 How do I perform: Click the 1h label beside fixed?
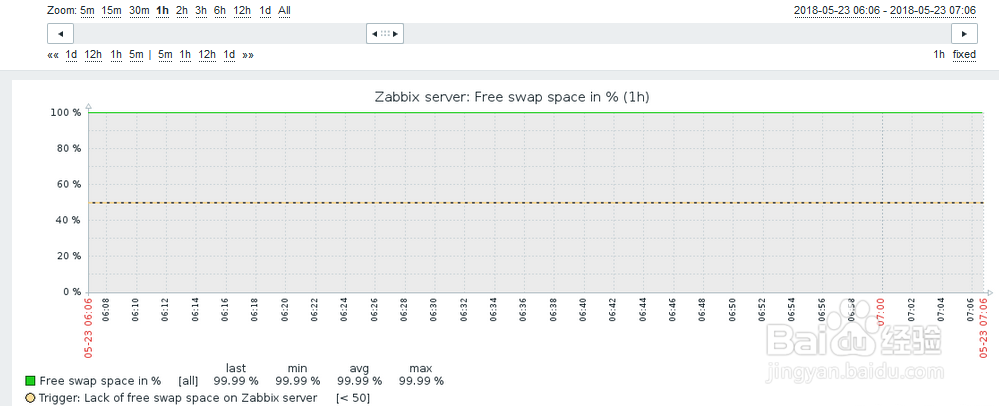click(x=939, y=54)
